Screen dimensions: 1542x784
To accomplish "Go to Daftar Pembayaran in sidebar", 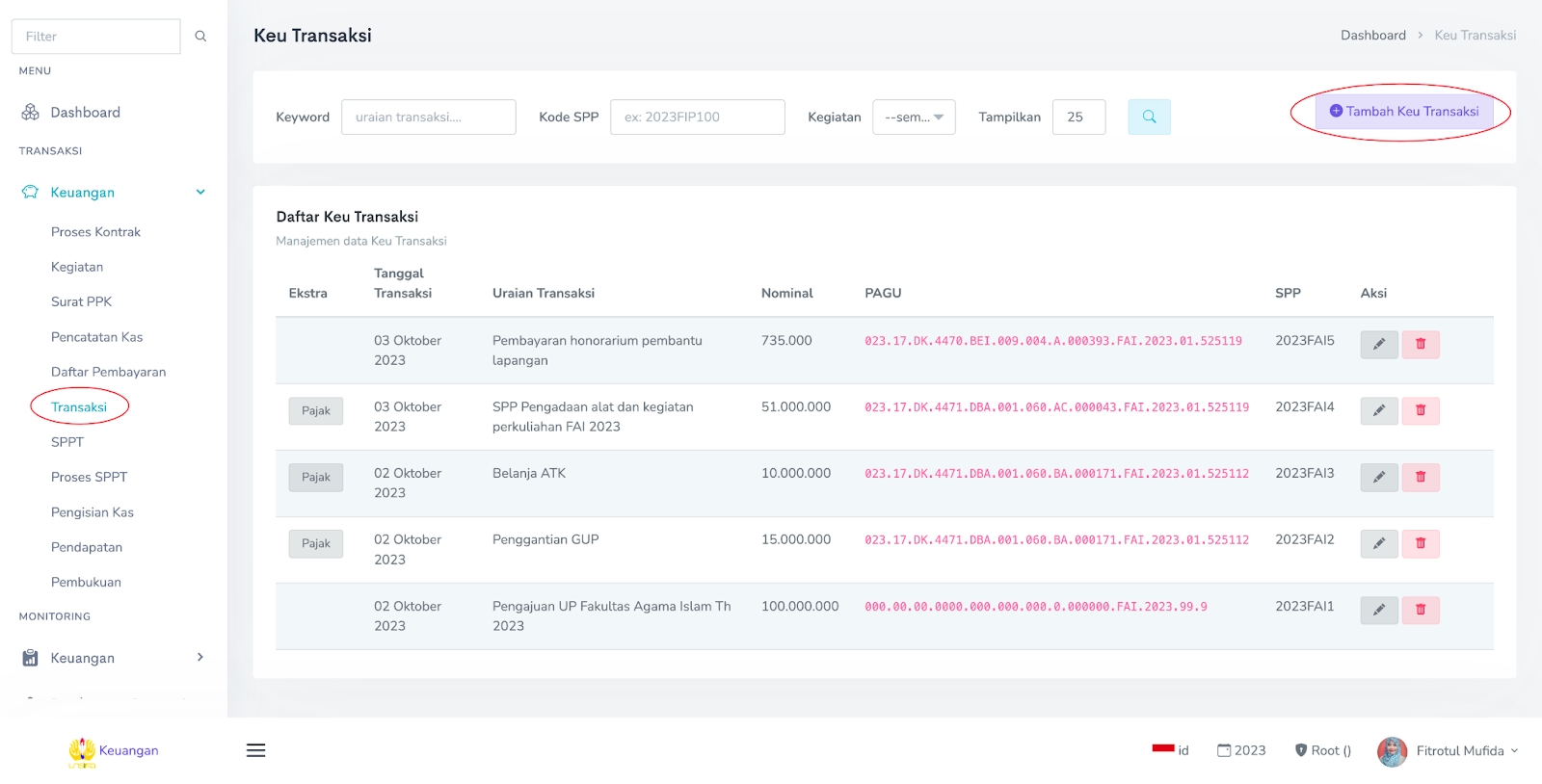I will coord(108,372).
